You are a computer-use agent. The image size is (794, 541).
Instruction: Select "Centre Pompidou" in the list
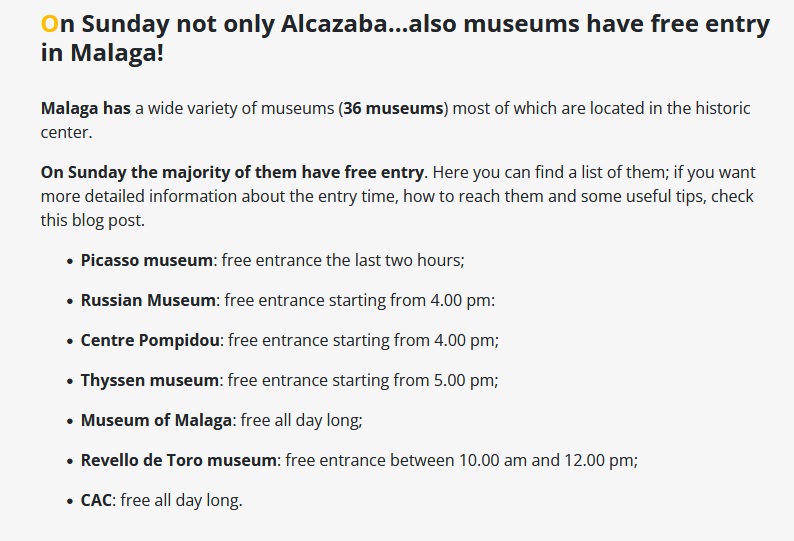150,340
